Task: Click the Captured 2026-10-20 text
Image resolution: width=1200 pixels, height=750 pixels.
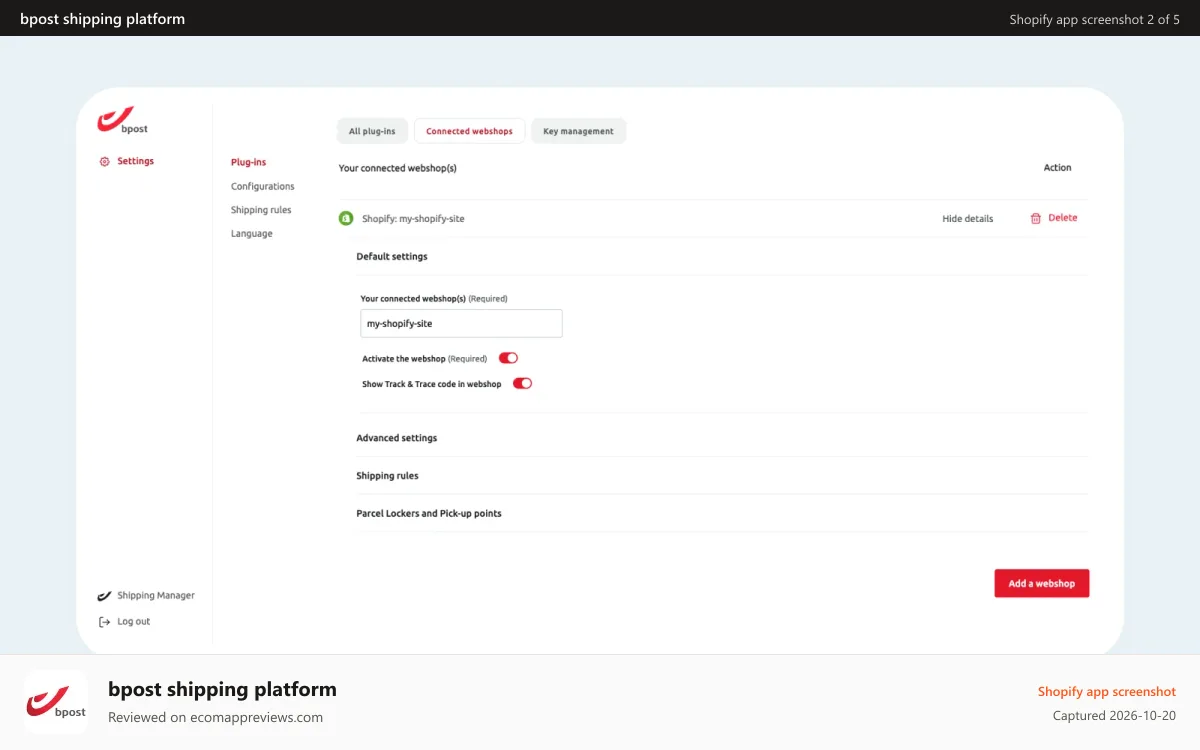Action: tap(1114, 715)
